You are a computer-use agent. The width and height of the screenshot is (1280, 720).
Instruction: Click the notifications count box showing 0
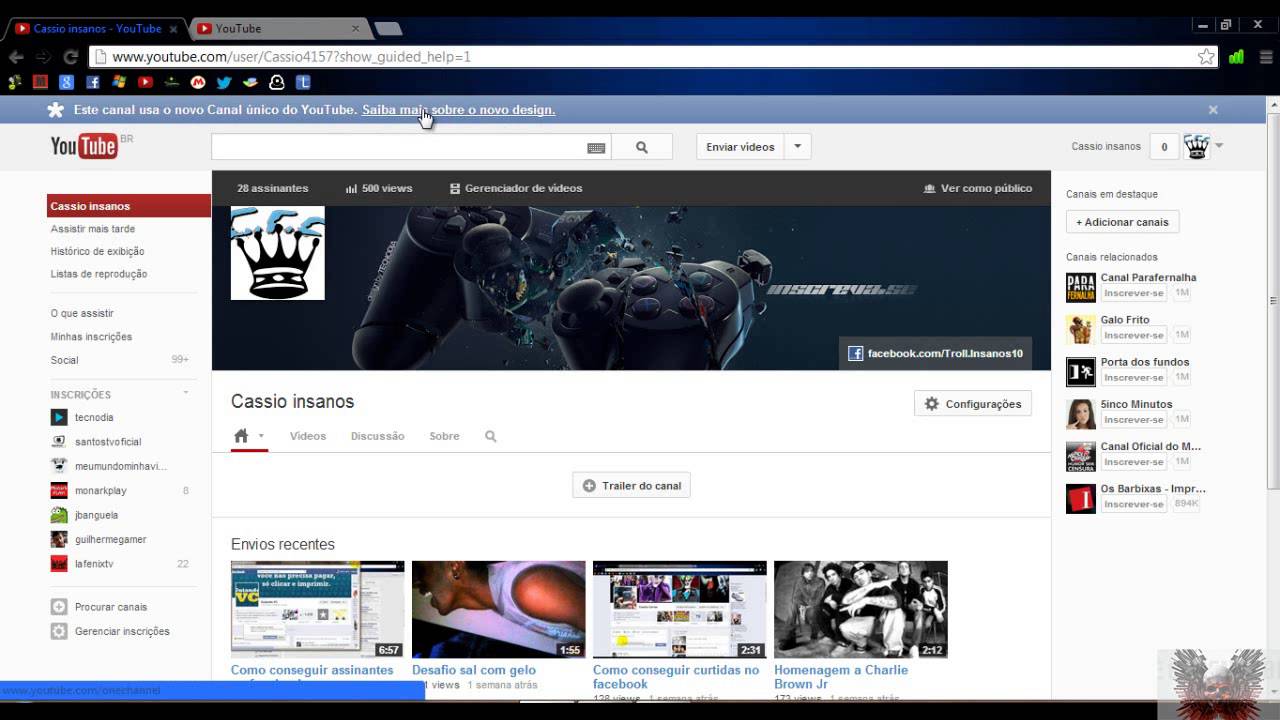(1163, 147)
